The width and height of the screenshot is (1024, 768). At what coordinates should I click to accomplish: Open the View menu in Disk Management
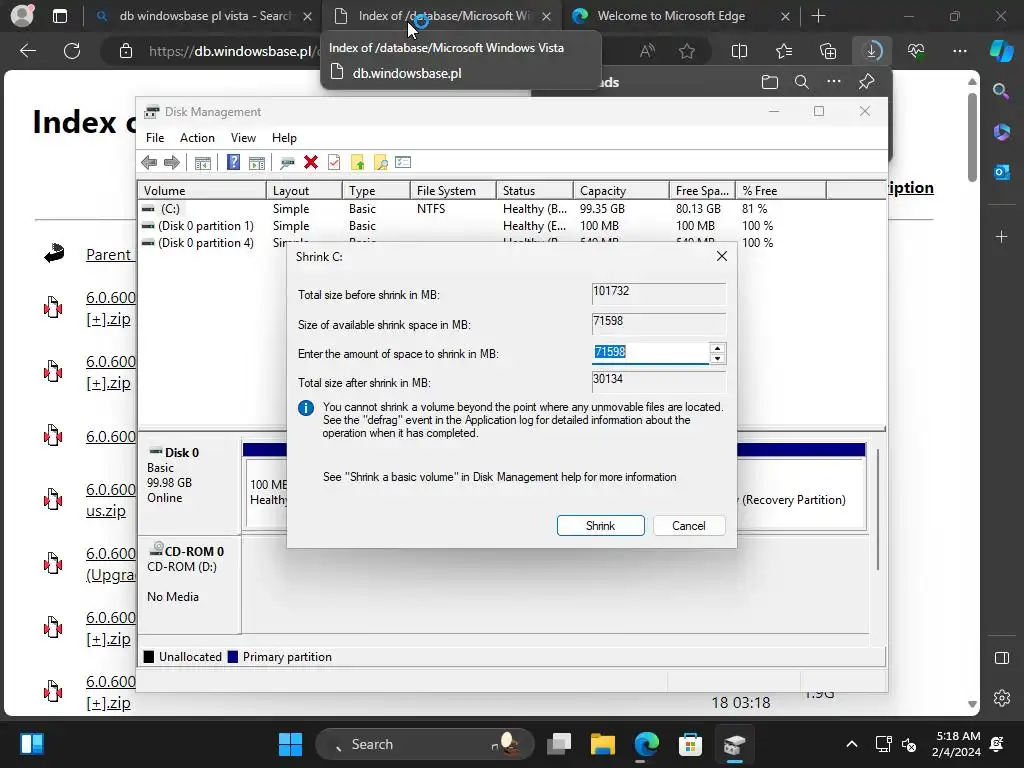click(x=243, y=138)
